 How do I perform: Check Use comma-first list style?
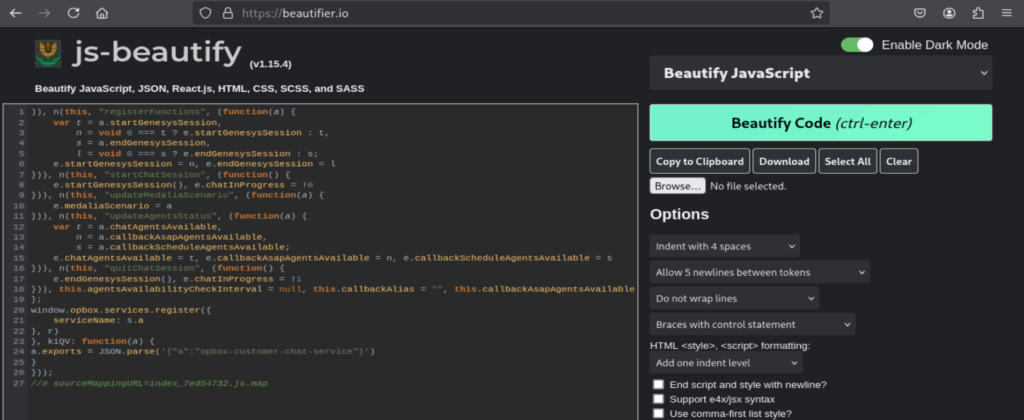[x=658, y=413]
